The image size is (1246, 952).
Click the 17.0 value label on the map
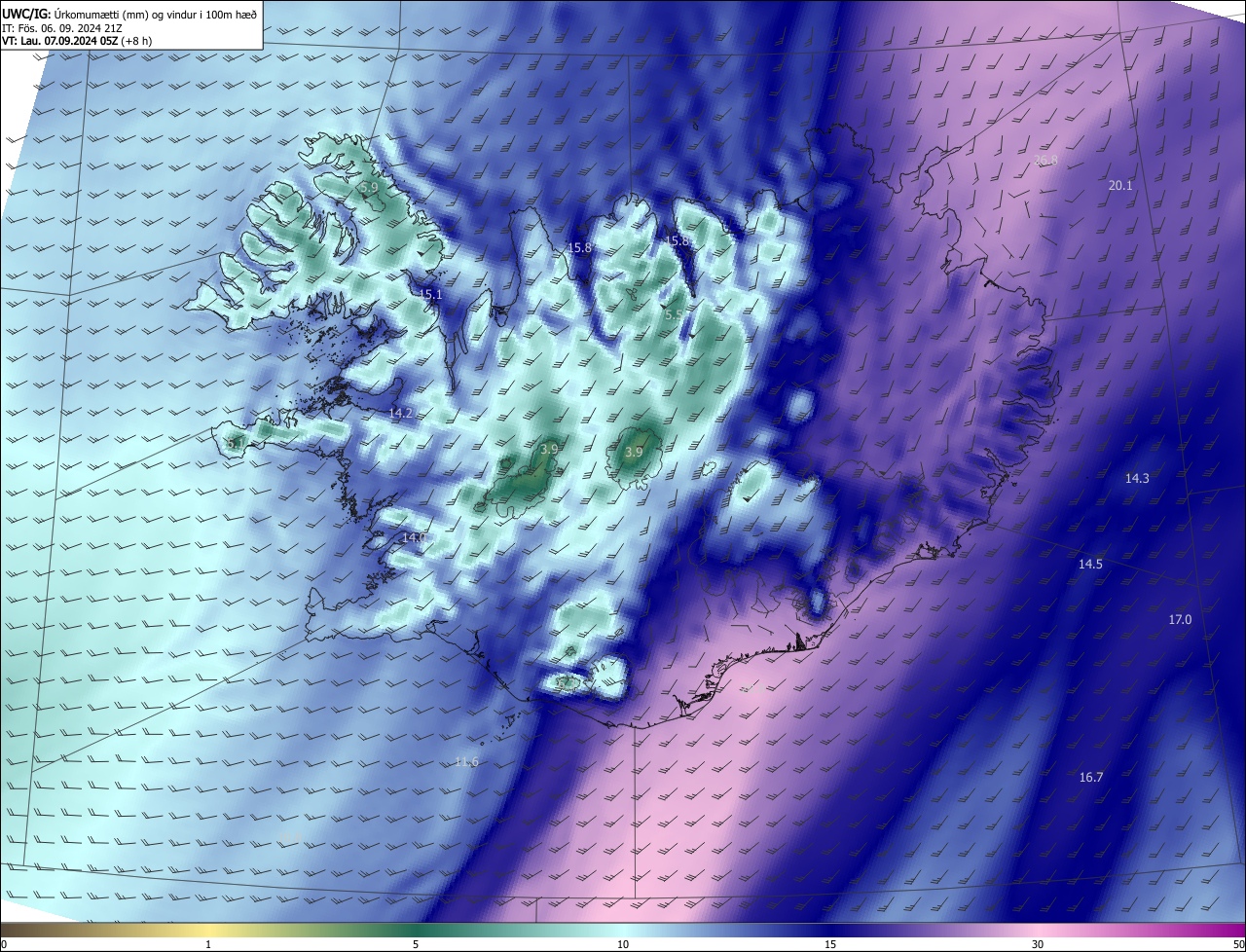pos(1180,620)
